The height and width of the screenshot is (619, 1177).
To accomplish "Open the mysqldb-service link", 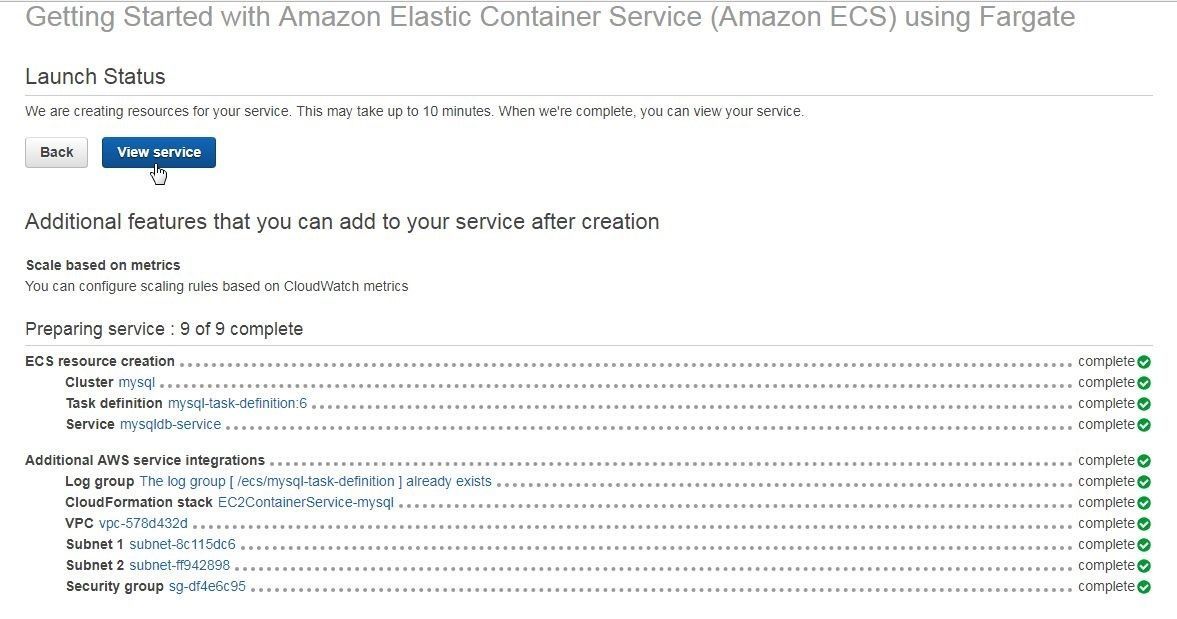I will [170, 425].
